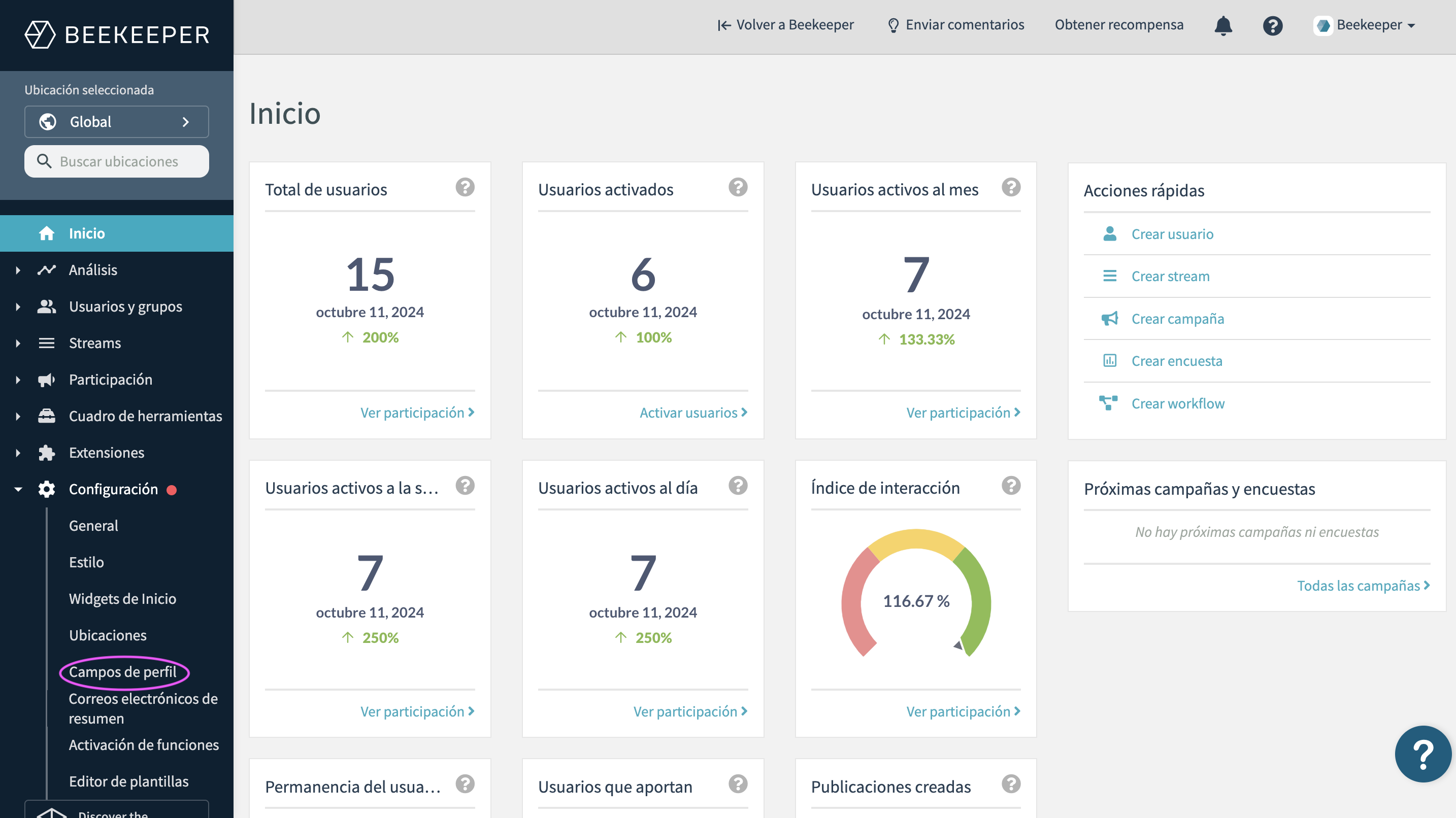Image resolution: width=1456 pixels, height=818 pixels.
Task: Click the Crear workflow icon
Action: pos(1108,403)
